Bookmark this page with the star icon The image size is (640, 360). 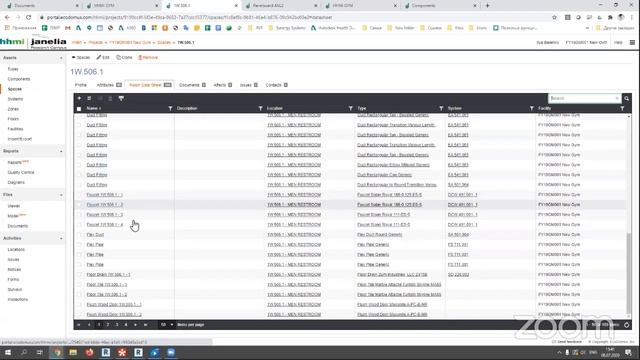point(554,17)
